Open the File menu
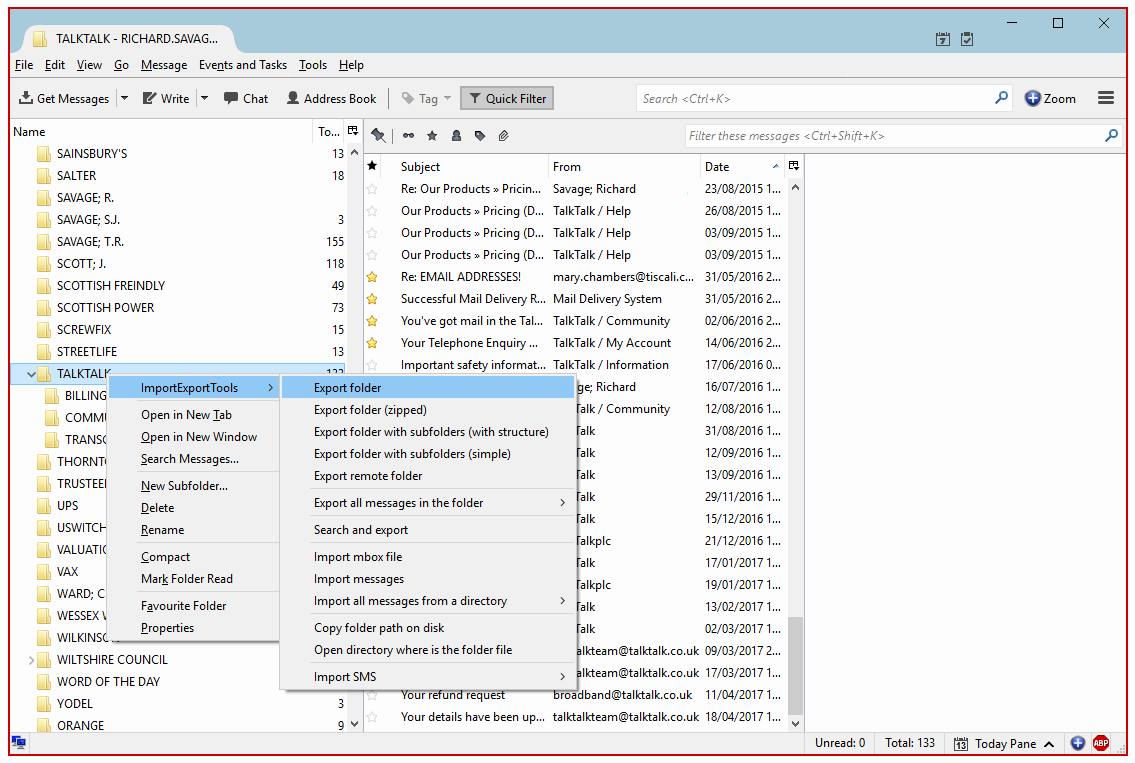Screen dimensions: 1135x763 [24, 65]
